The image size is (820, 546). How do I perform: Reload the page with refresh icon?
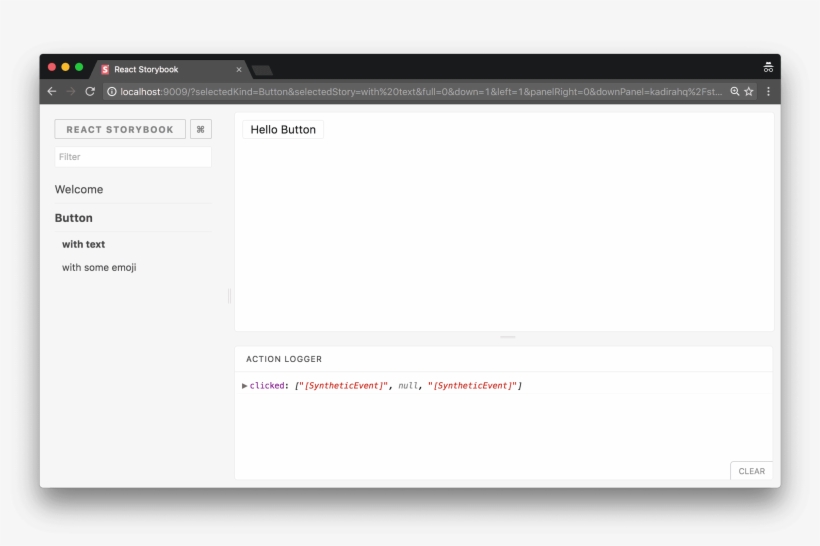(90, 92)
